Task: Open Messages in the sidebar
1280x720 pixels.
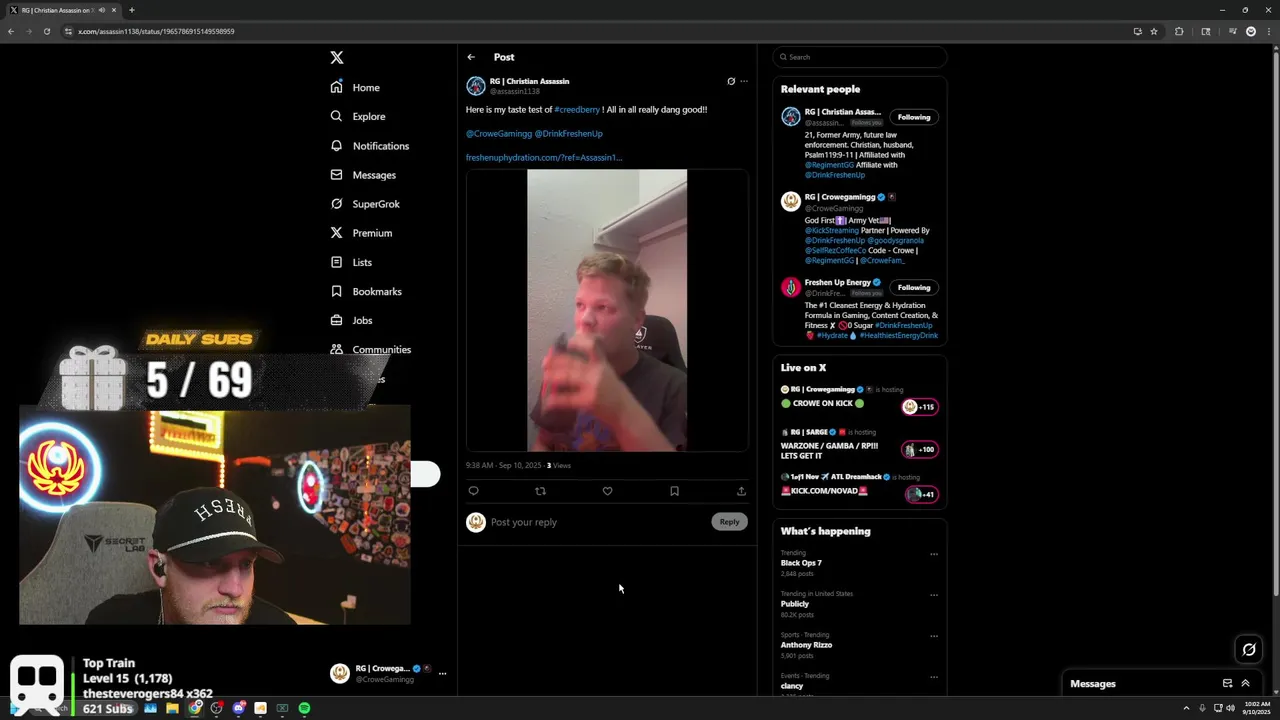Action: pos(363,175)
